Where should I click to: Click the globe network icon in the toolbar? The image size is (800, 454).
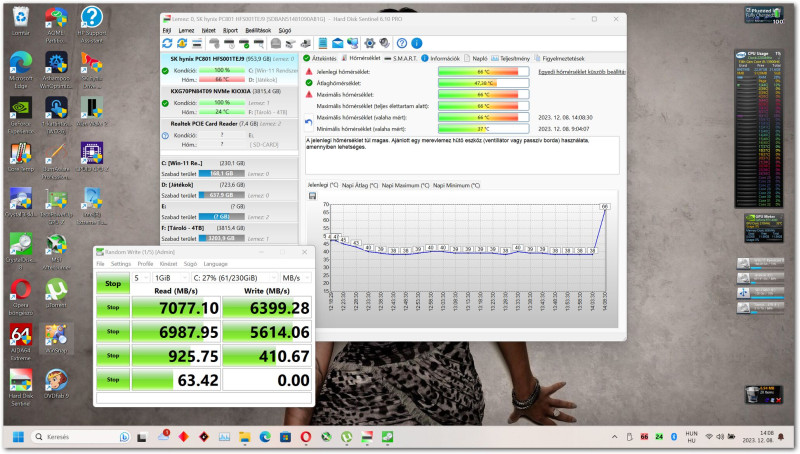(x=353, y=43)
